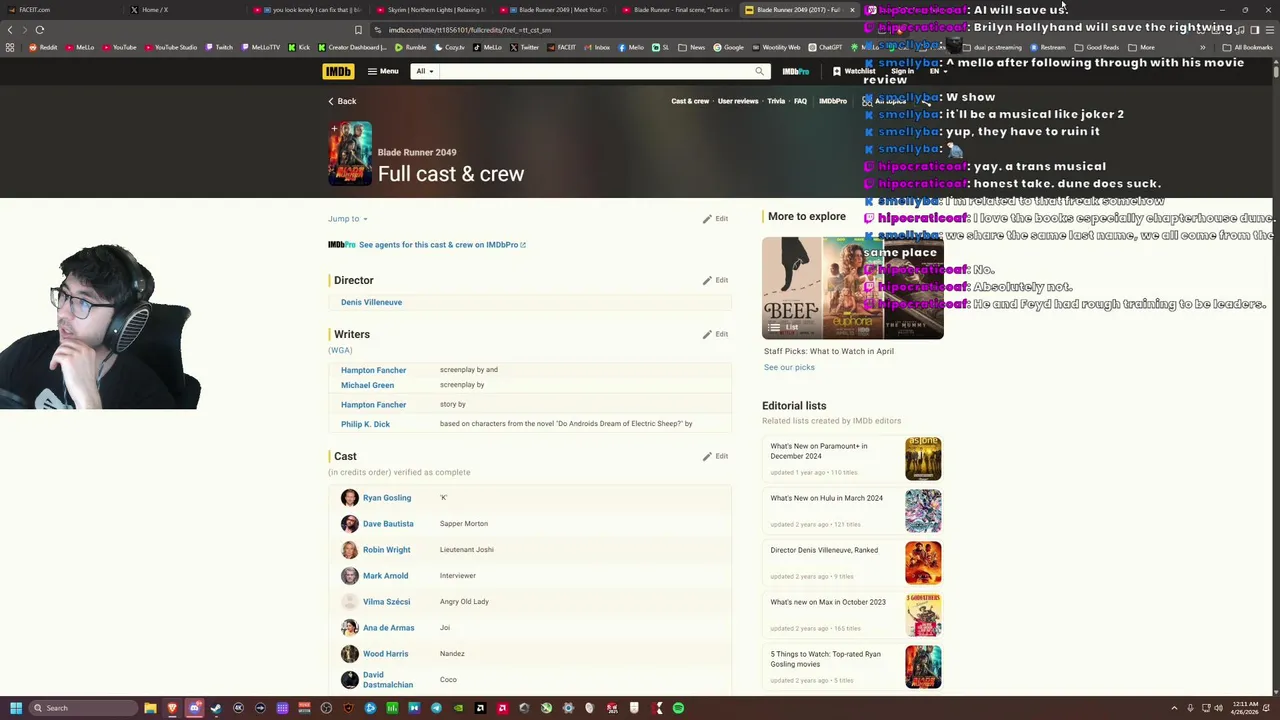This screenshot has height=720, width=1280.
Task: Open the All search category dropdown
Action: (425, 71)
